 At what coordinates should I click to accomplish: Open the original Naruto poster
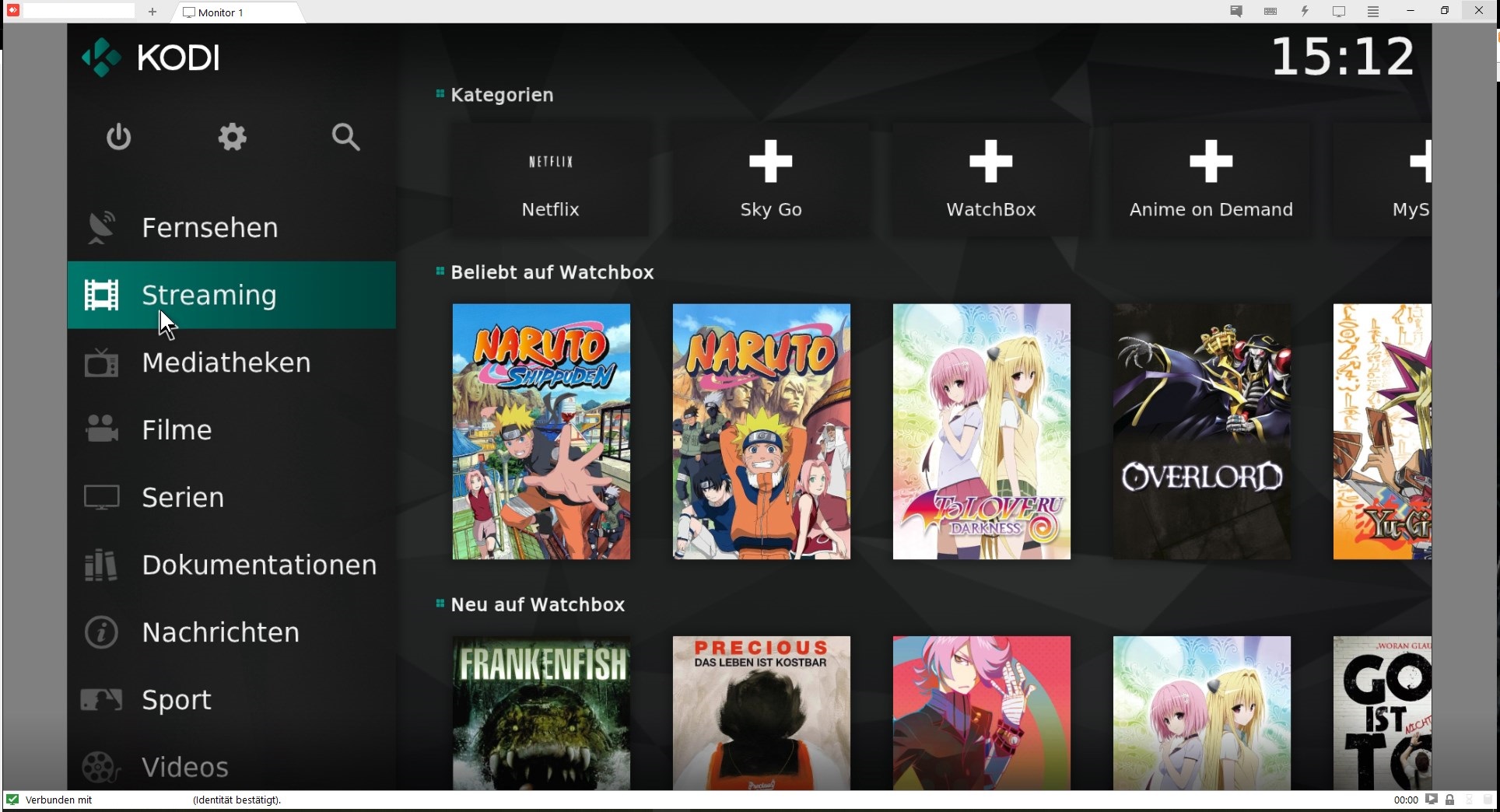tap(762, 432)
